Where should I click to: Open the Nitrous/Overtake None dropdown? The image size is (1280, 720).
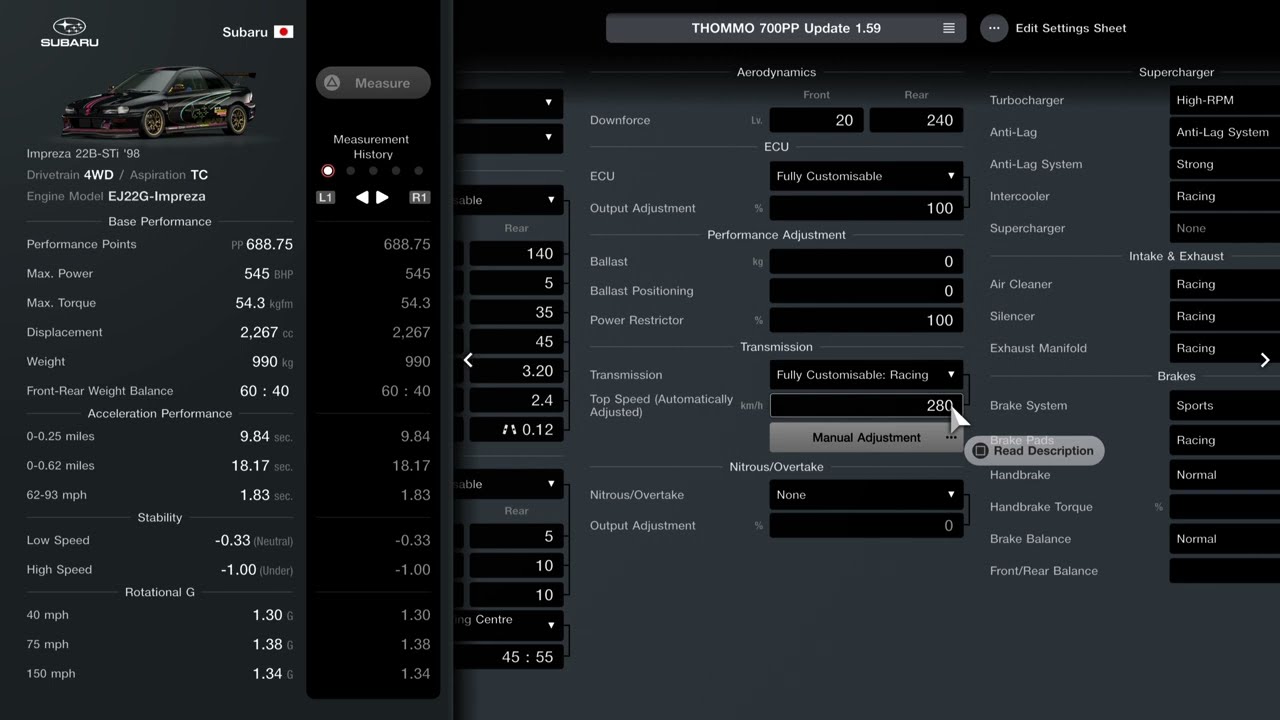(x=866, y=495)
